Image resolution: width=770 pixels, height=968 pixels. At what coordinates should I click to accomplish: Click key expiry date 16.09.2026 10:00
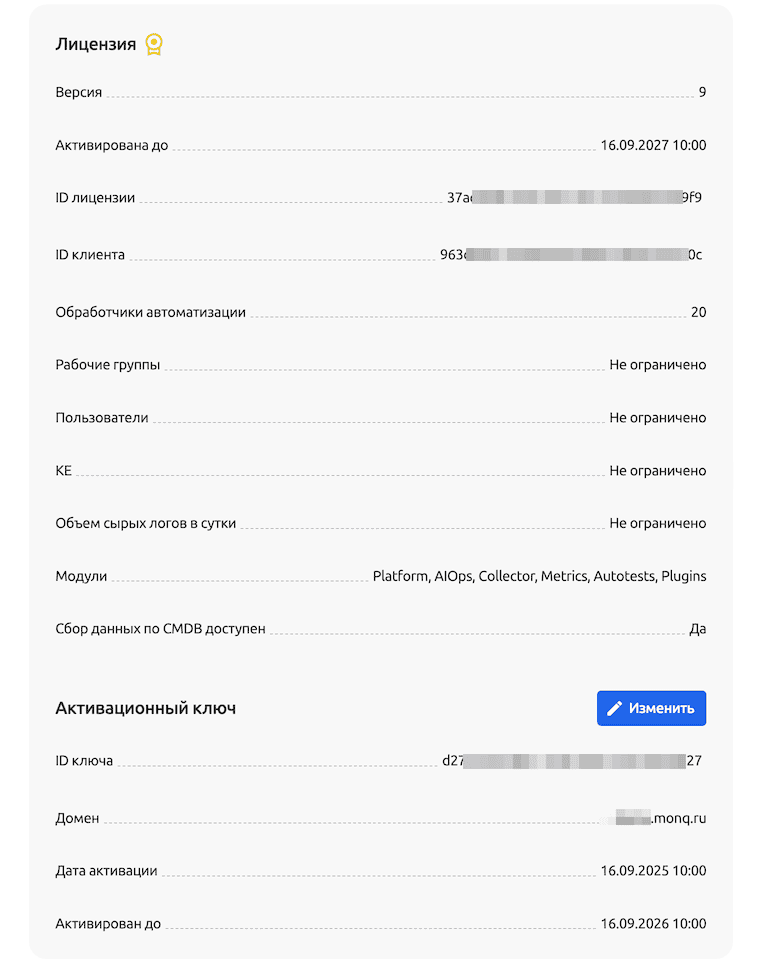653,924
